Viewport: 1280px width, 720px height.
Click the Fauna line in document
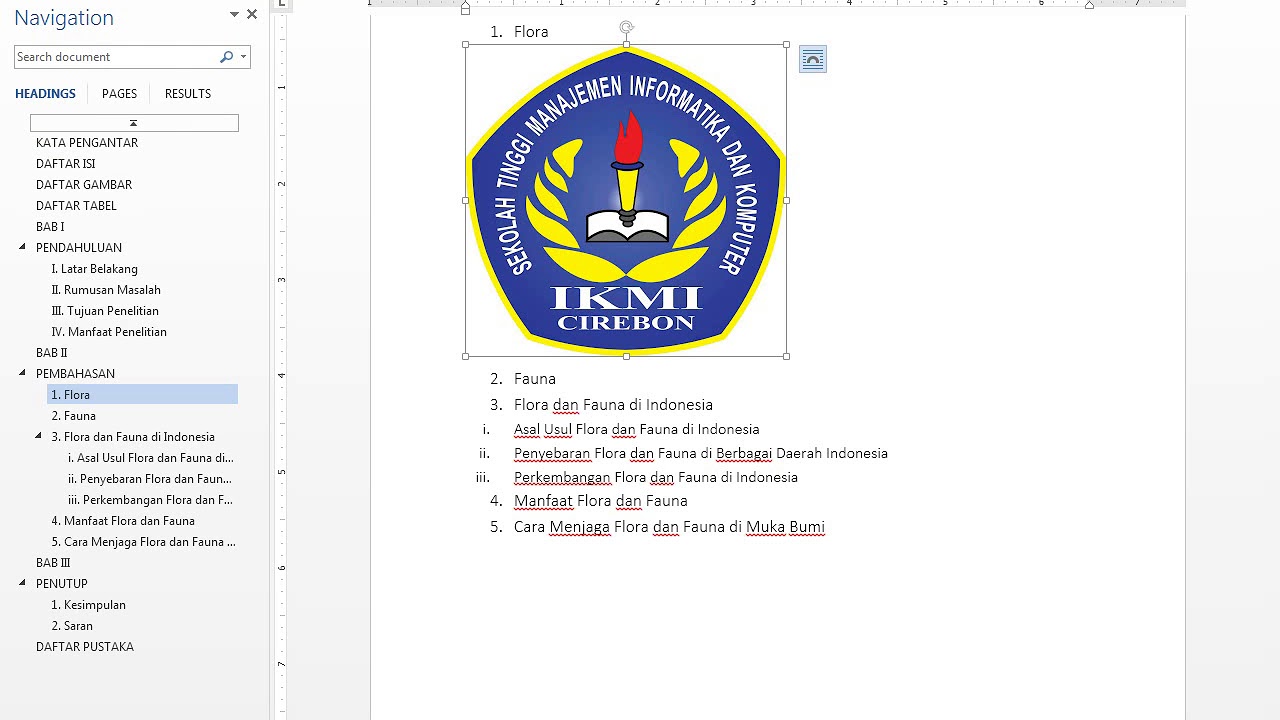(535, 379)
